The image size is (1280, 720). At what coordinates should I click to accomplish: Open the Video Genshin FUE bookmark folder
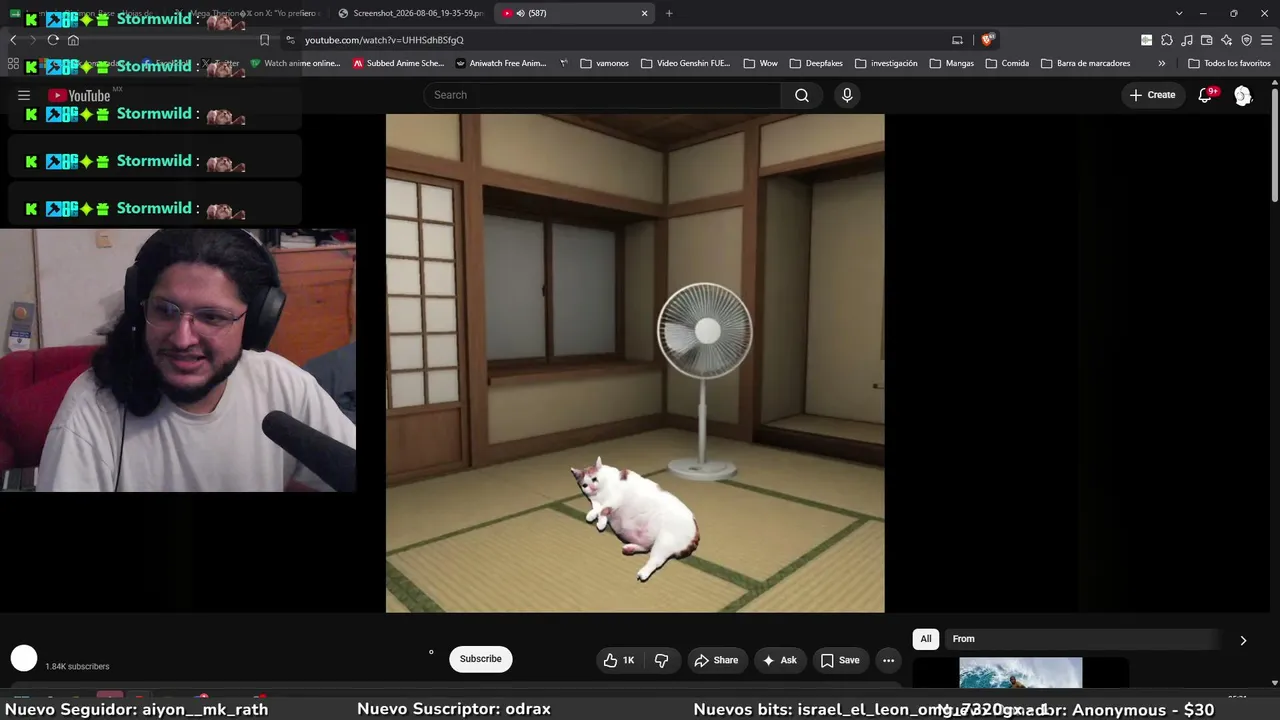pyautogui.click(x=686, y=63)
